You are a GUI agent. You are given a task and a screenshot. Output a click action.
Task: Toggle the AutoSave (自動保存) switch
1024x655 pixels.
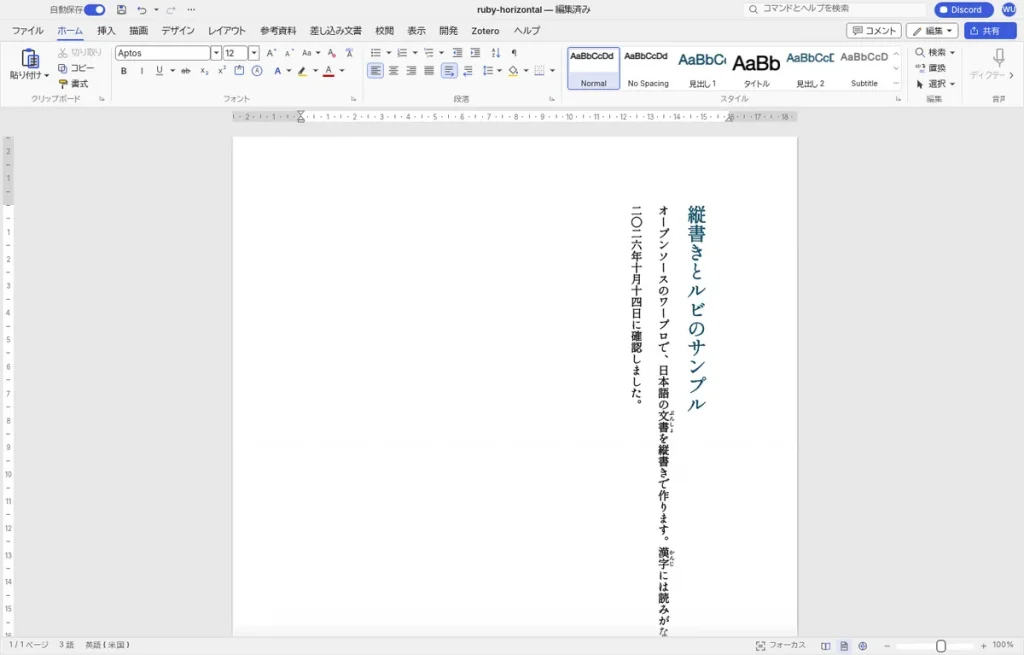point(95,10)
